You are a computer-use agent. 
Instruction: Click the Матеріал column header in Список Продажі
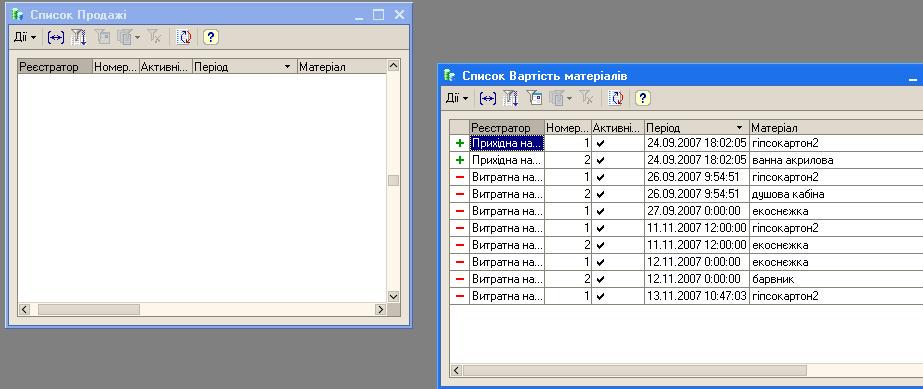pyautogui.click(x=341, y=67)
